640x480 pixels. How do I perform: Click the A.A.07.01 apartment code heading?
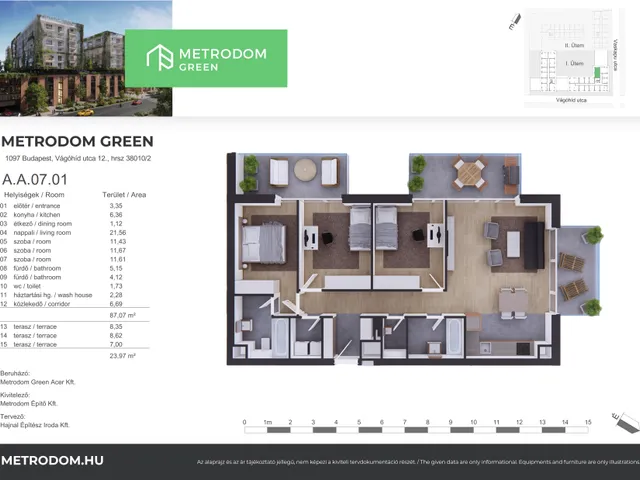[33, 178]
